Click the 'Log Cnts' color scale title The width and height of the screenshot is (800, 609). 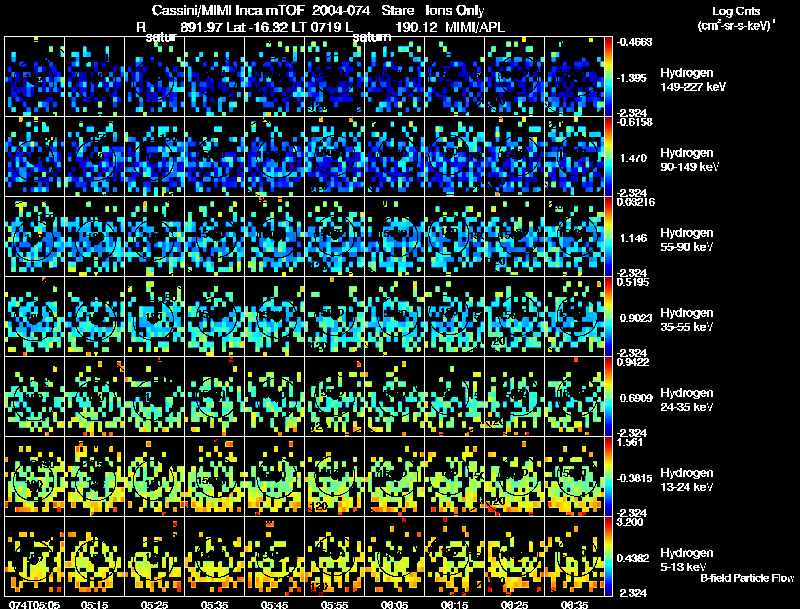(736, 11)
